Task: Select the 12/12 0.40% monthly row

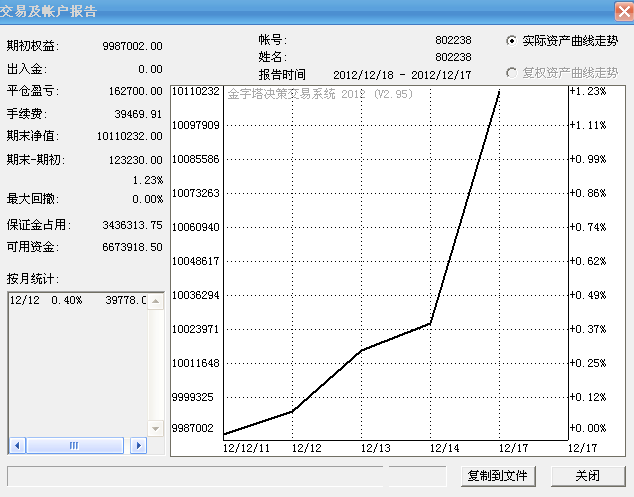Action: coord(78,300)
